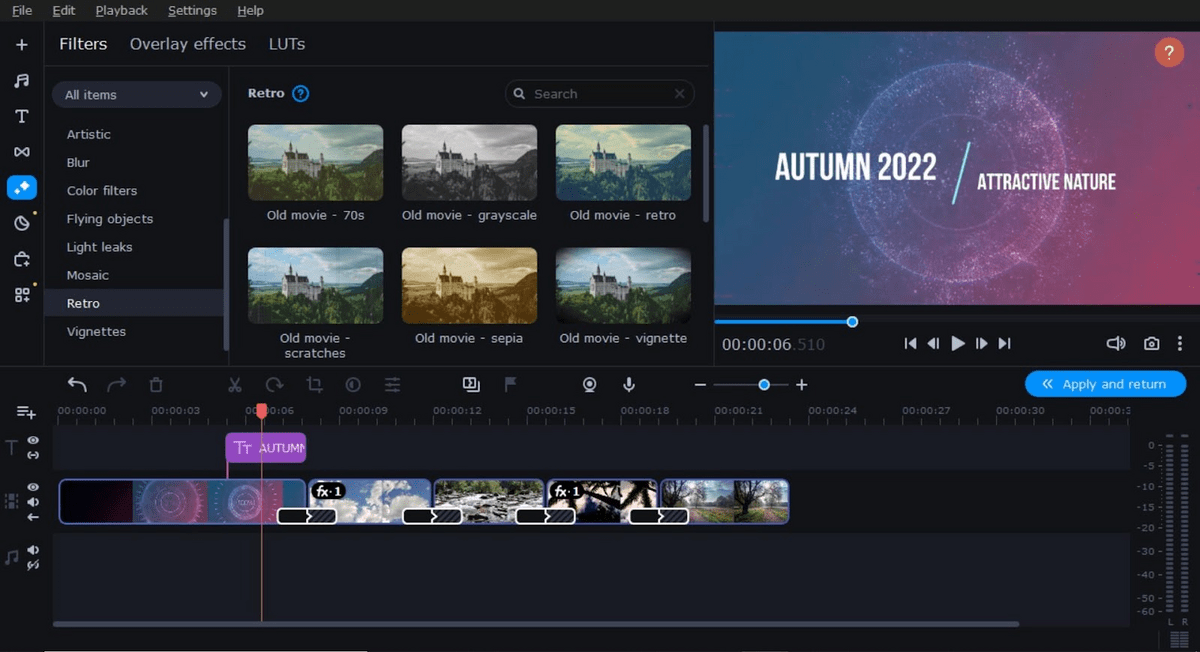Expand the All items dropdown
Viewport: 1200px width, 652px height.
pos(136,95)
